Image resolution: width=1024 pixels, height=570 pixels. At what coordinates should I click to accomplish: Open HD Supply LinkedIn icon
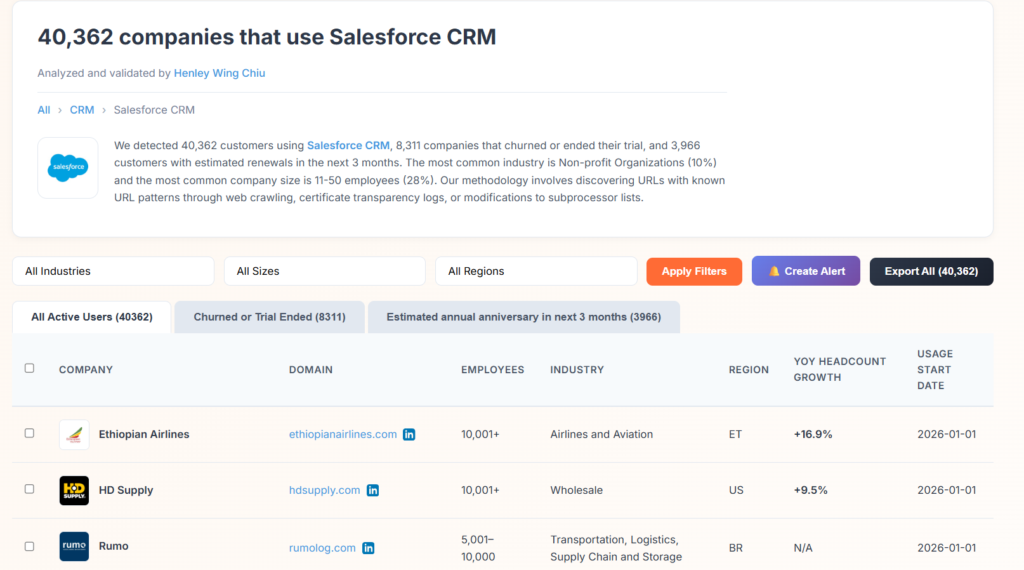(373, 491)
